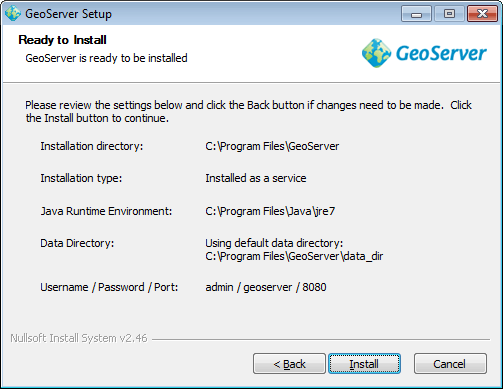Click the 'Please review the settings' instruction text
This screenshot has height=389, width=503.
[248, 111]
